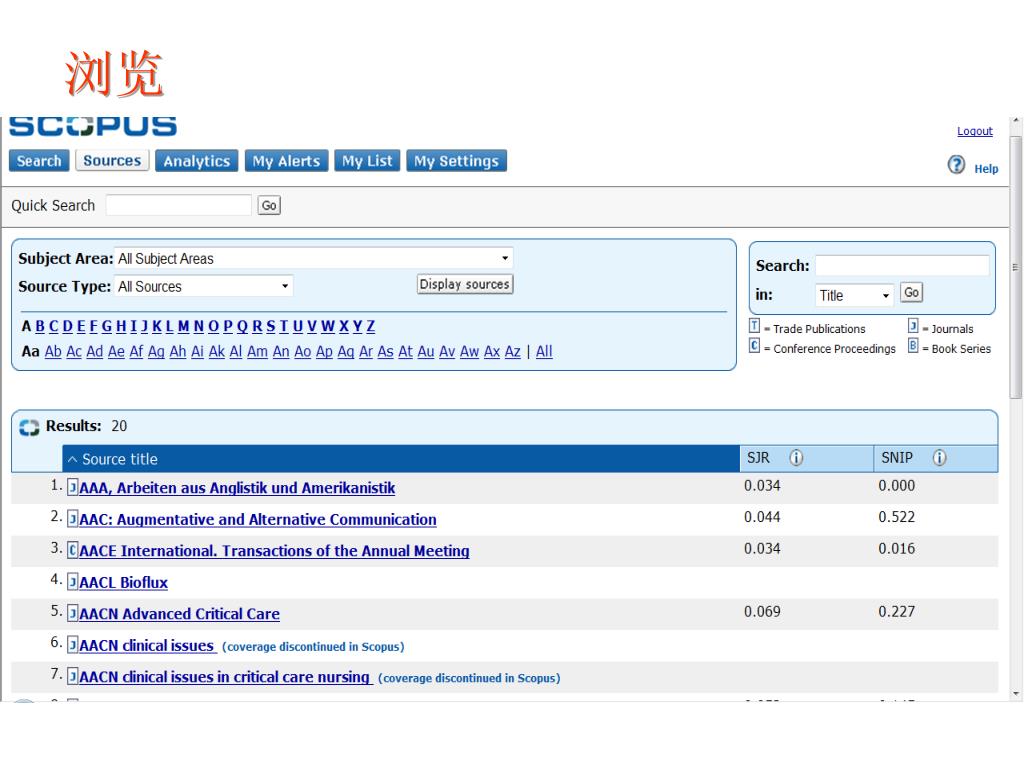This screenshot has height=768, width=1024.
Task: Show All sources under letter A
Action: (x=544, y=351)
